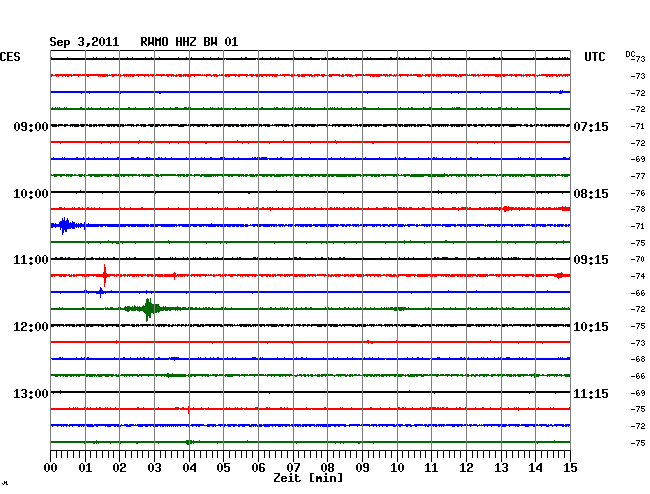
Task: Click the 11:15 UTC time label
Action: [591, 393]
